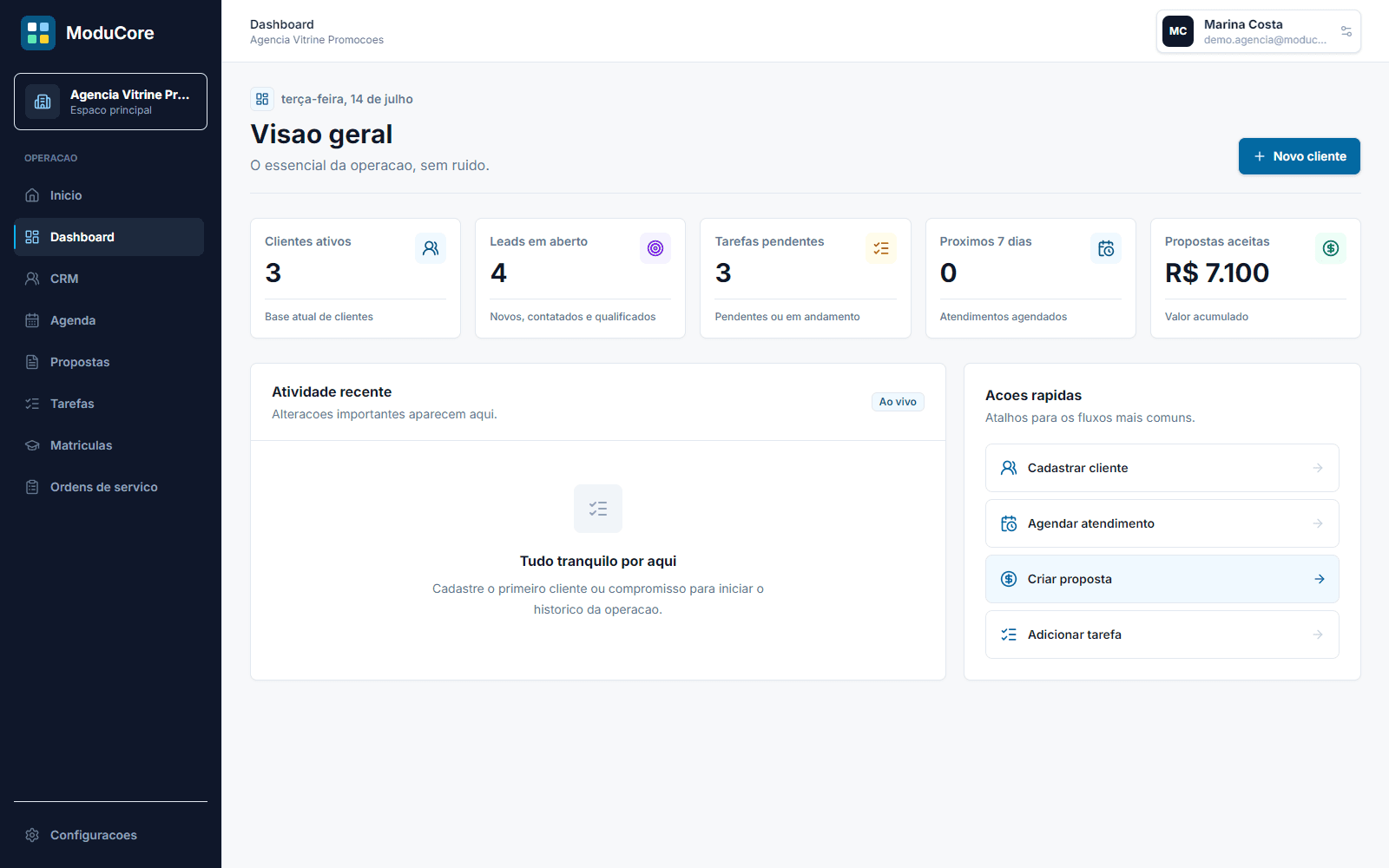
Task: Go to Inicio in the sidebar
Action: click(109, 195)
